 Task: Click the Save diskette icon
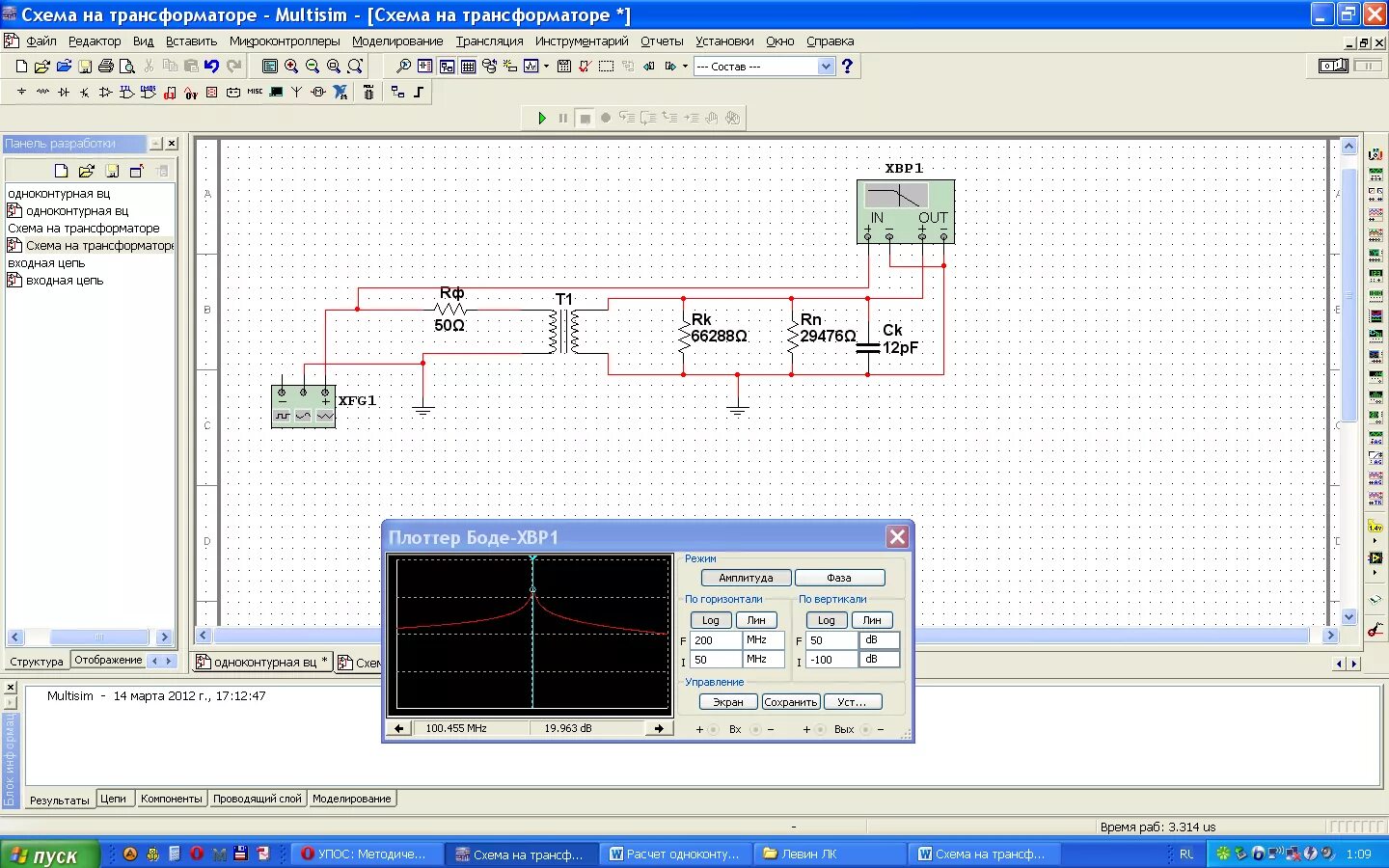click(85, 67)
